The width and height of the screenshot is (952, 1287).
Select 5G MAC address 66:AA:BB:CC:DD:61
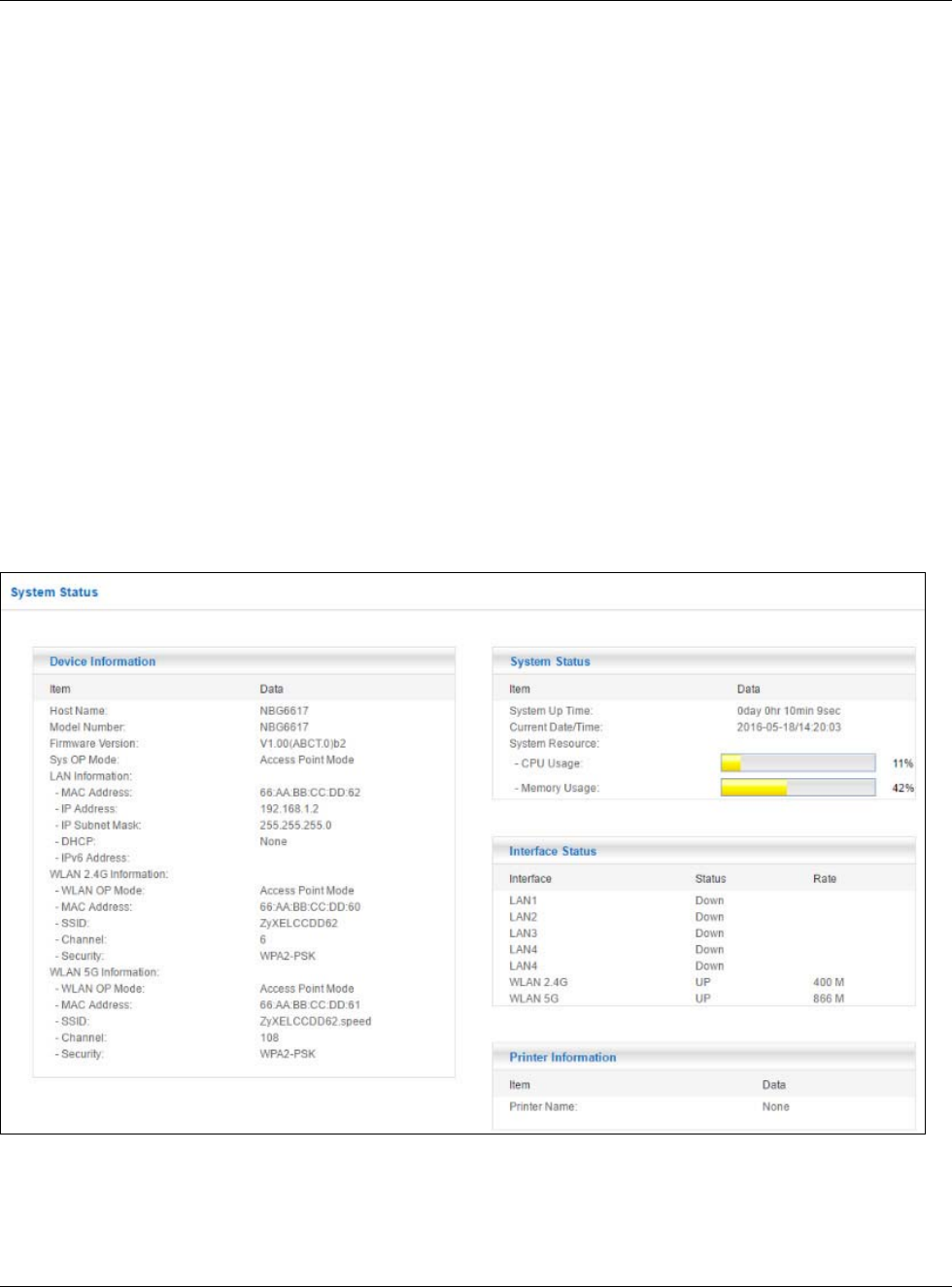310,1005
